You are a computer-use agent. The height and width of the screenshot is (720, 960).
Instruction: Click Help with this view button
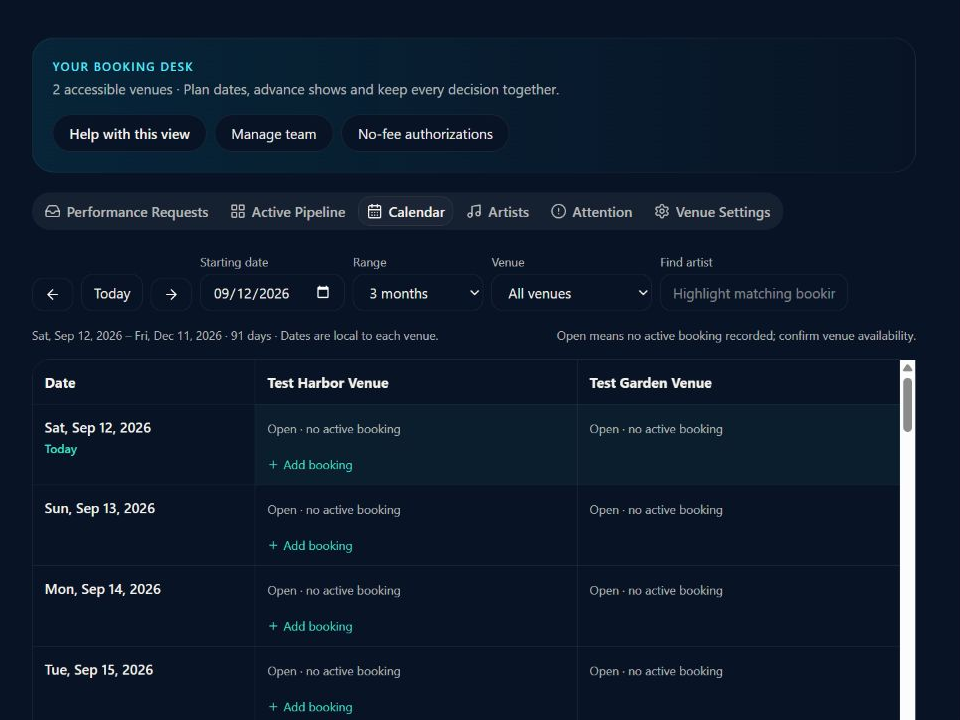130,134
